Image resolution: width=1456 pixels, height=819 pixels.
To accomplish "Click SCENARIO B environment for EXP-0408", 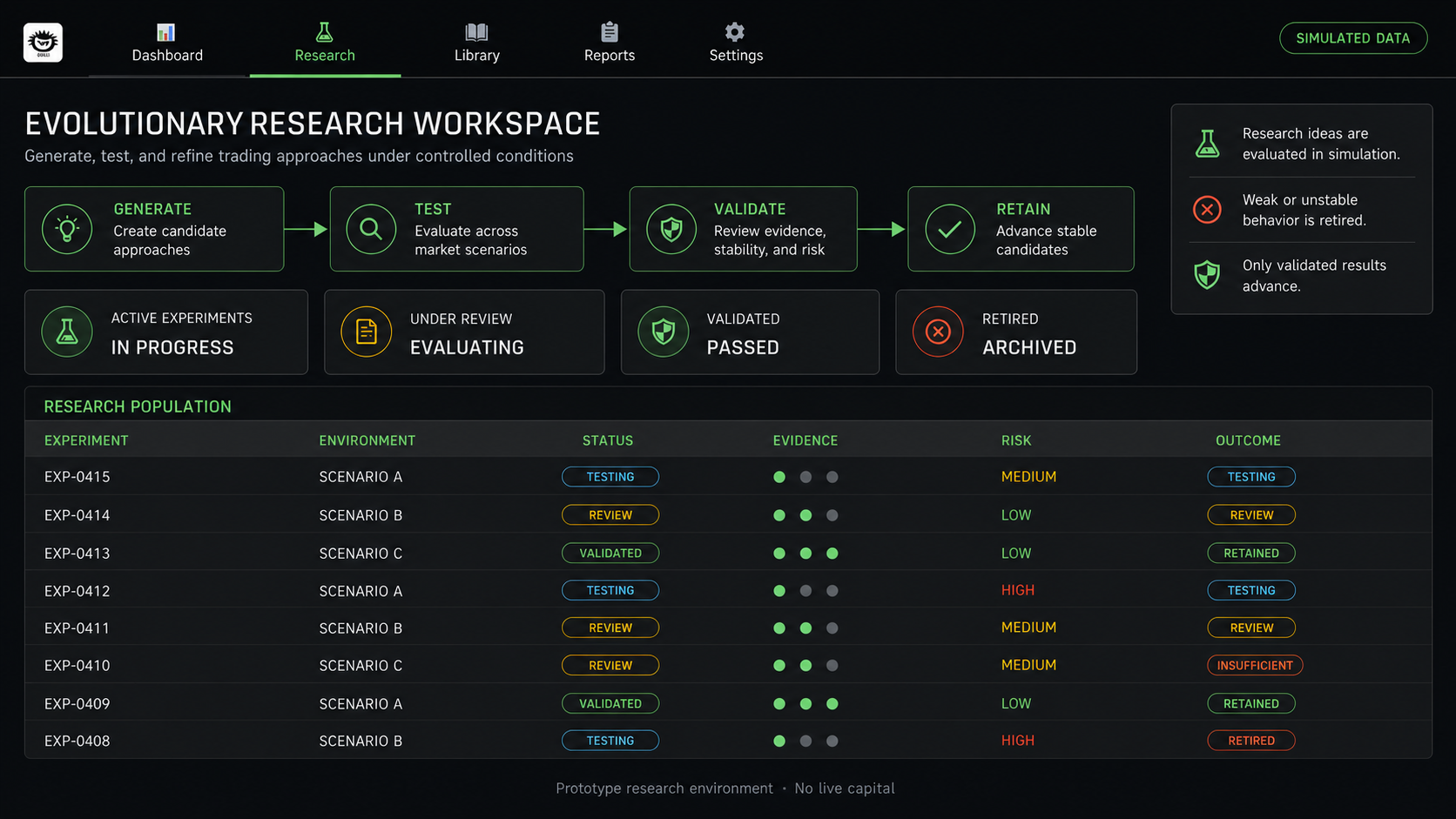I will (361, 741).
